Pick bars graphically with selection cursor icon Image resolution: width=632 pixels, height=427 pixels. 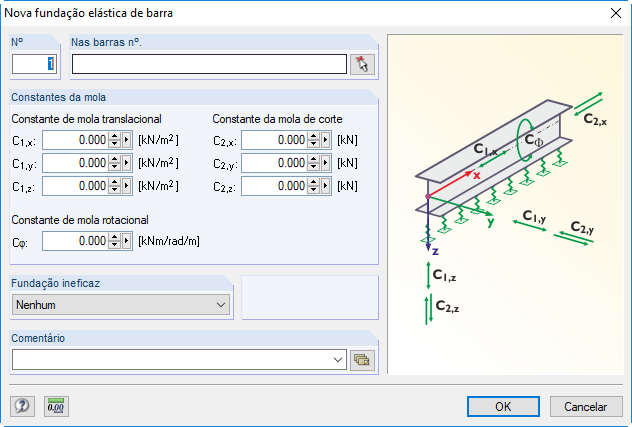[x=362, y=65]
